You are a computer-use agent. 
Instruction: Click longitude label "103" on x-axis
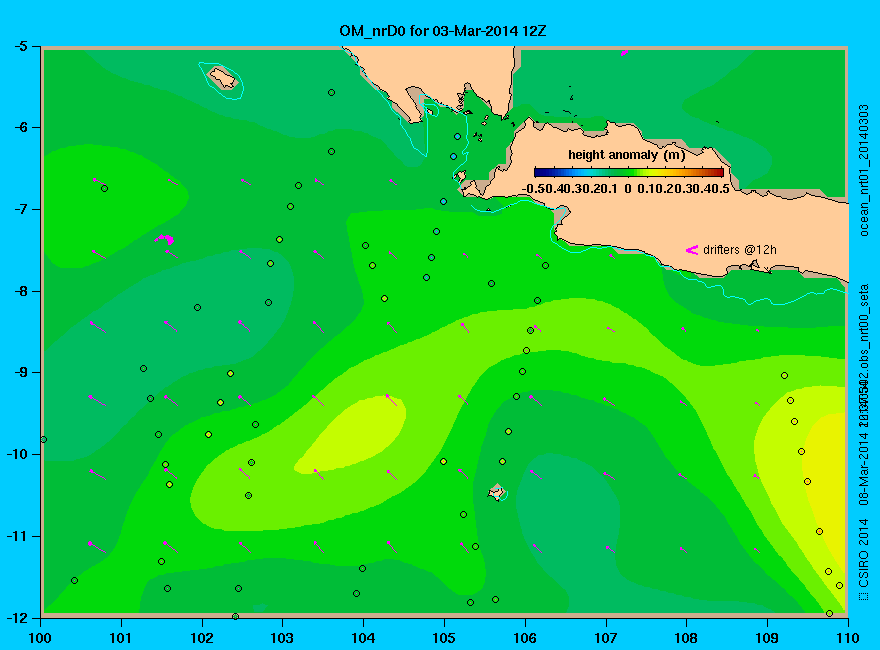pyautogui.click(x=282, y=638)
